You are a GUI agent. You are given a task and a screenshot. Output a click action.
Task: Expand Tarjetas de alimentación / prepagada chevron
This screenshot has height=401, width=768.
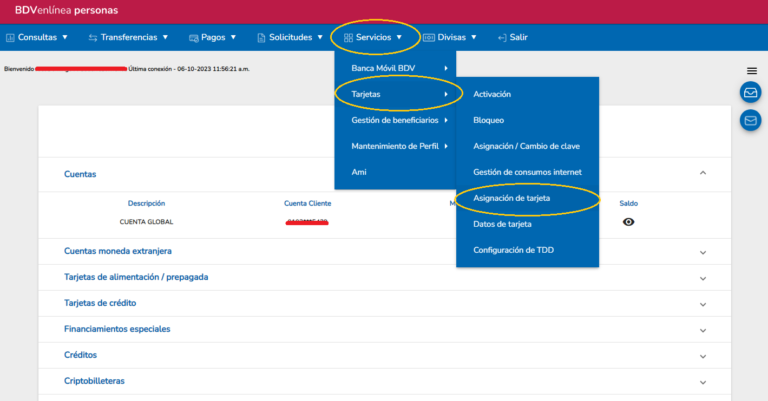tap(703, 279)
